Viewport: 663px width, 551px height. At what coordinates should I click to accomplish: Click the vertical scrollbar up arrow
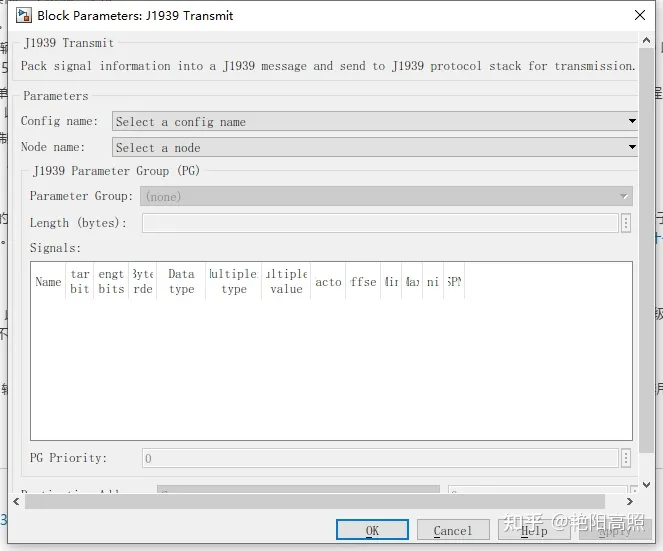(x=646, y=41)
